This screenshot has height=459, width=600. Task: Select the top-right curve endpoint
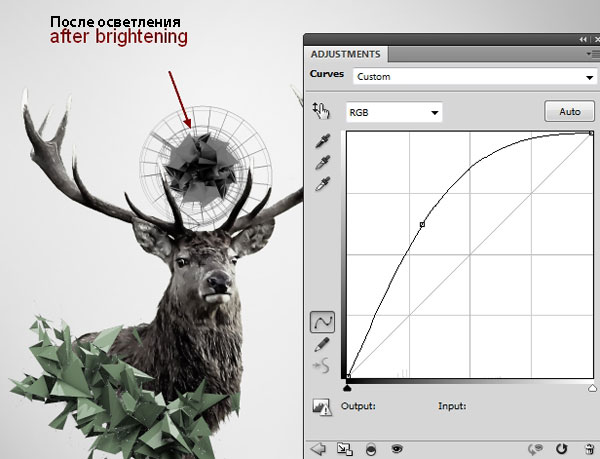pyautogui.click(x=591, y=133)
